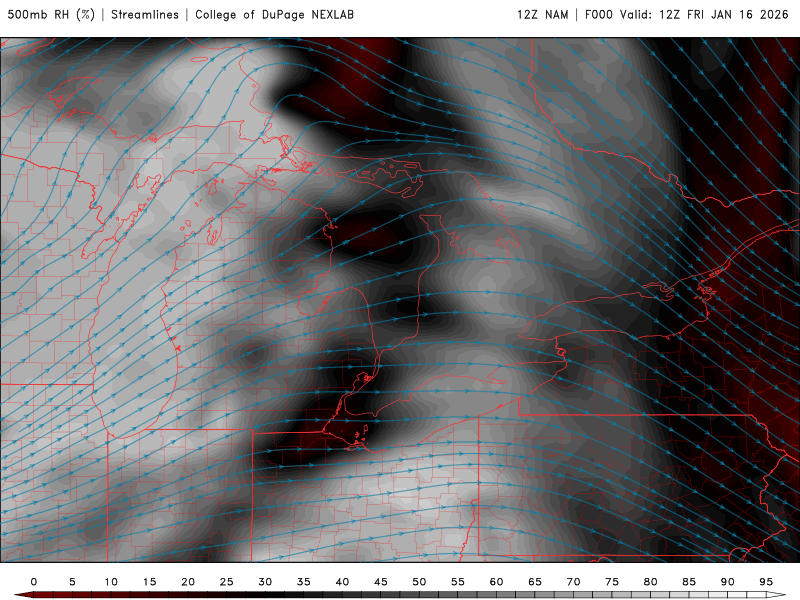The width and height of the screenshot is (800, 600).
Task: Click the colorbar label "90"
Action: coord(727,582)
